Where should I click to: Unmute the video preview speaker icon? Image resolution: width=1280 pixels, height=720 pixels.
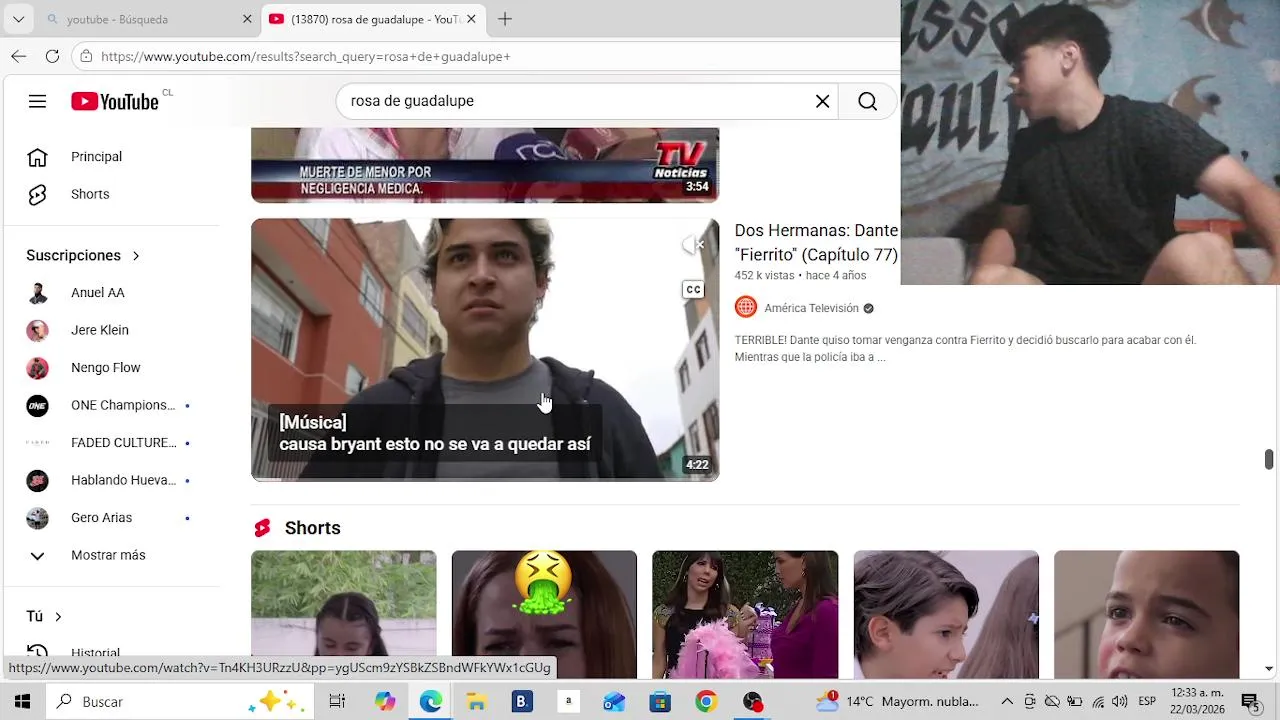click(x=693, y=245)
